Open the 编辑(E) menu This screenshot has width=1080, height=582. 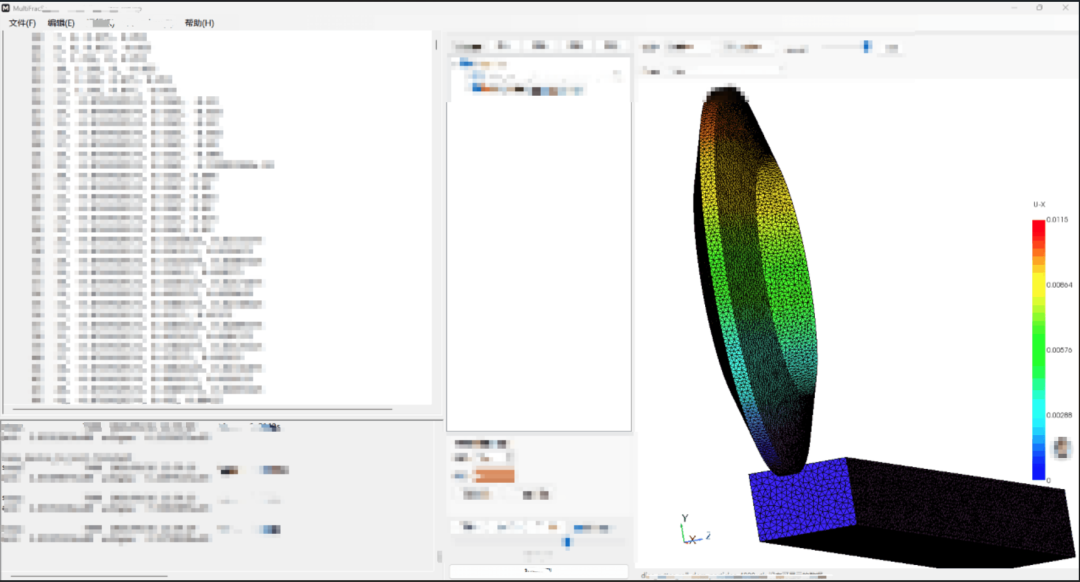(x=61, y=23)
